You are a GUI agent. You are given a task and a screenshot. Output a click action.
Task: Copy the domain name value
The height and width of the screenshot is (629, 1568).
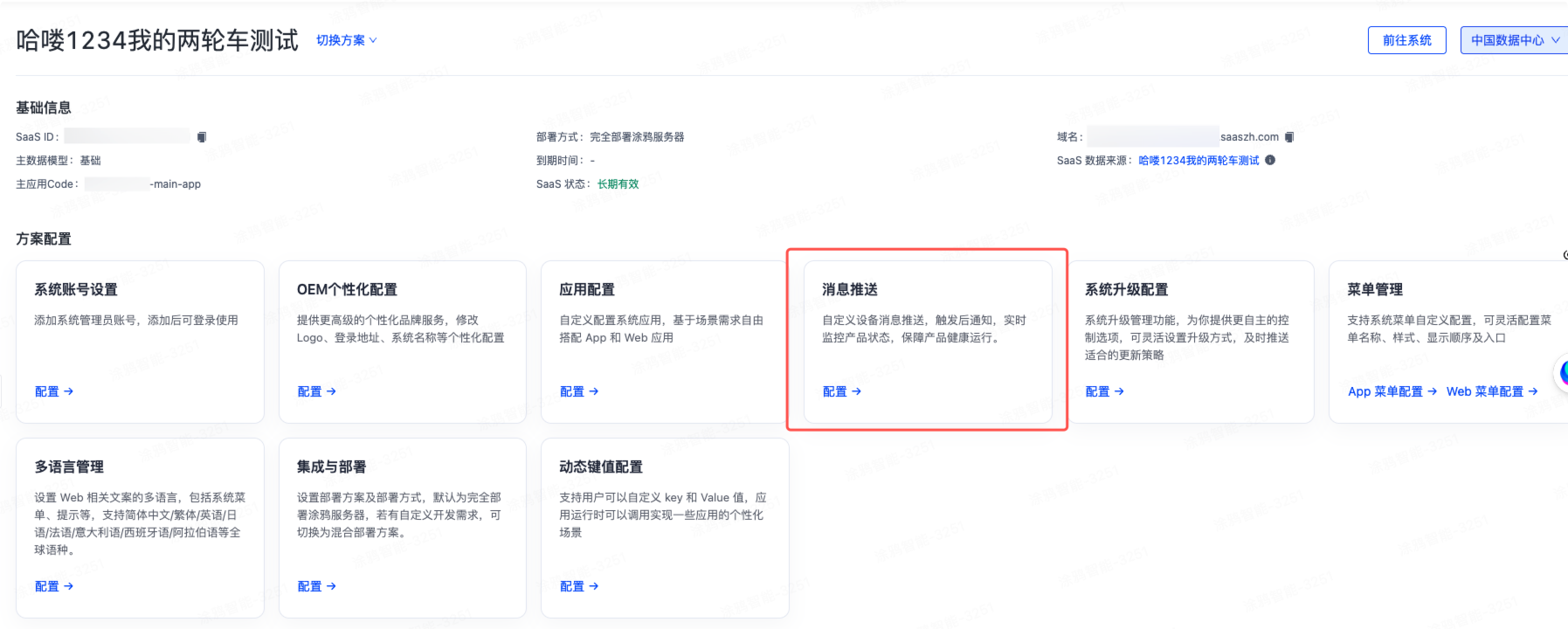(1289, 137)
